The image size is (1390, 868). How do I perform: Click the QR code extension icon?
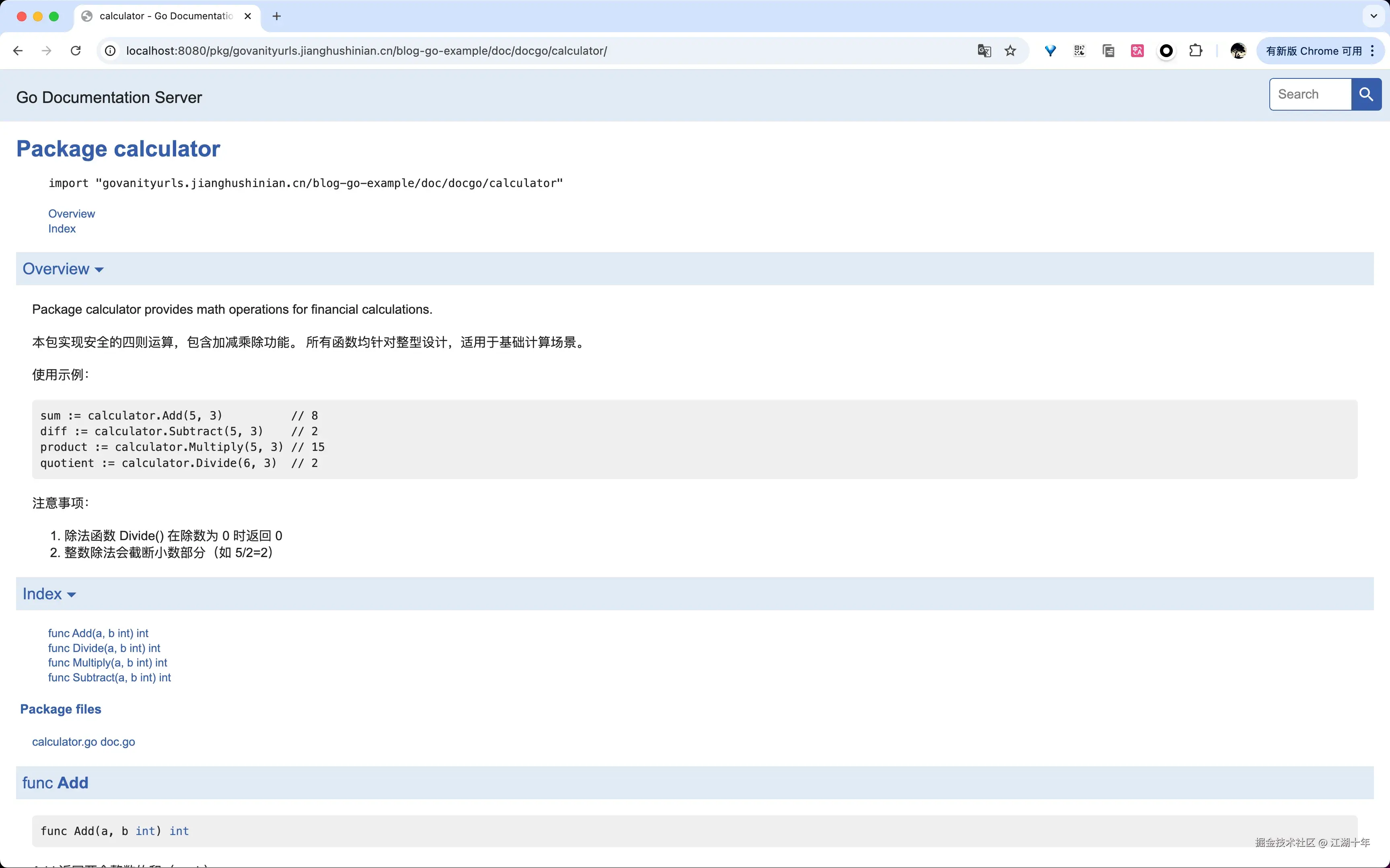[x=1079, y=51]
